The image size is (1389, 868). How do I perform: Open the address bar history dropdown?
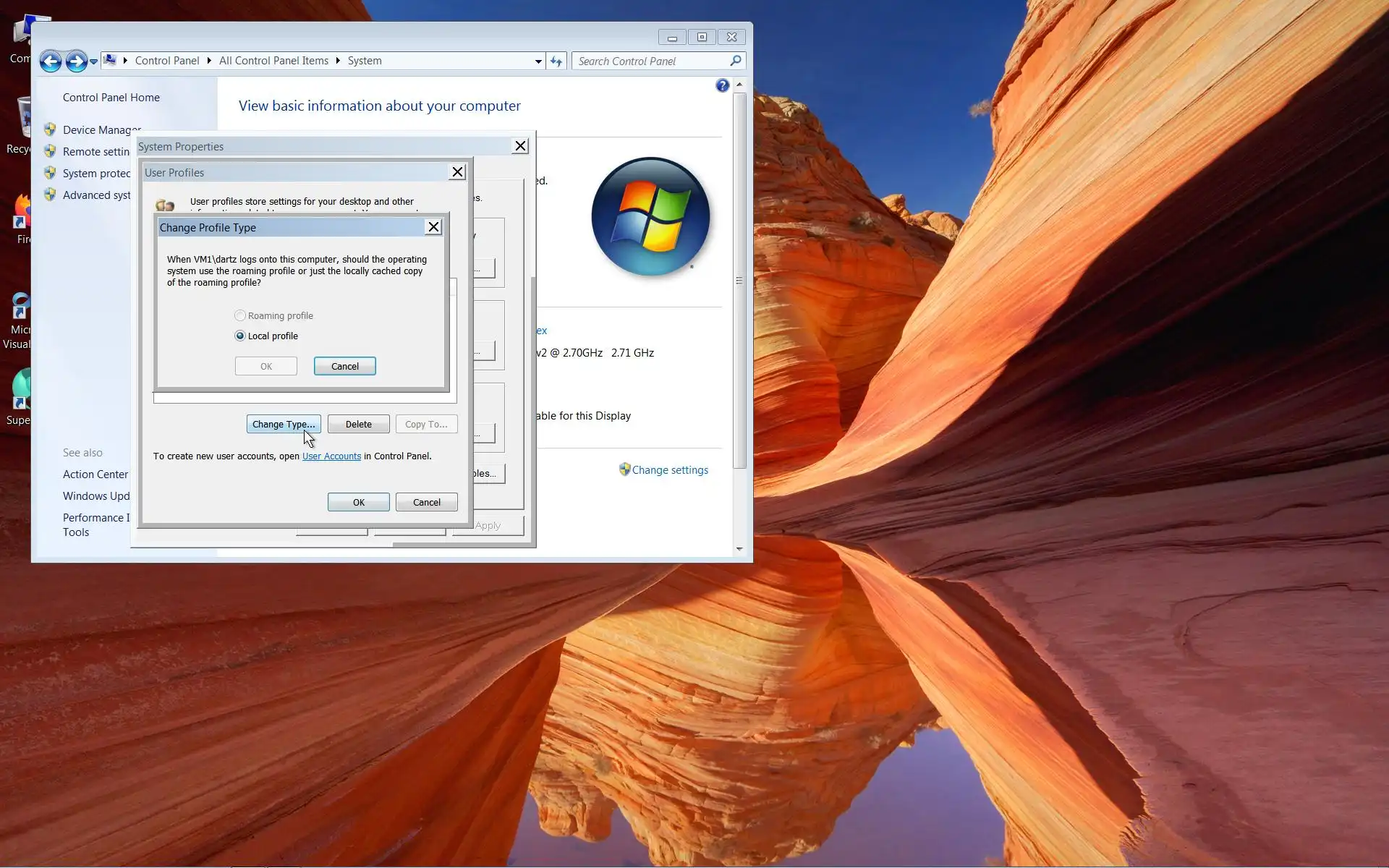538,61
